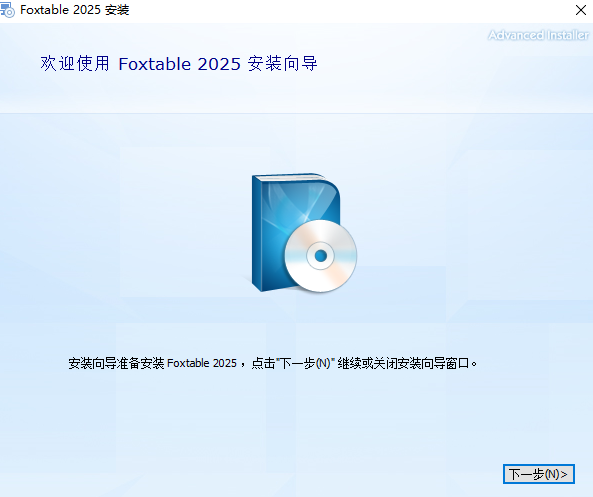Image resolution: width=593 pixels, height=497 pixels.
Task: Click 安装向导 at the end of heading
Action: [x=283, y=63]
